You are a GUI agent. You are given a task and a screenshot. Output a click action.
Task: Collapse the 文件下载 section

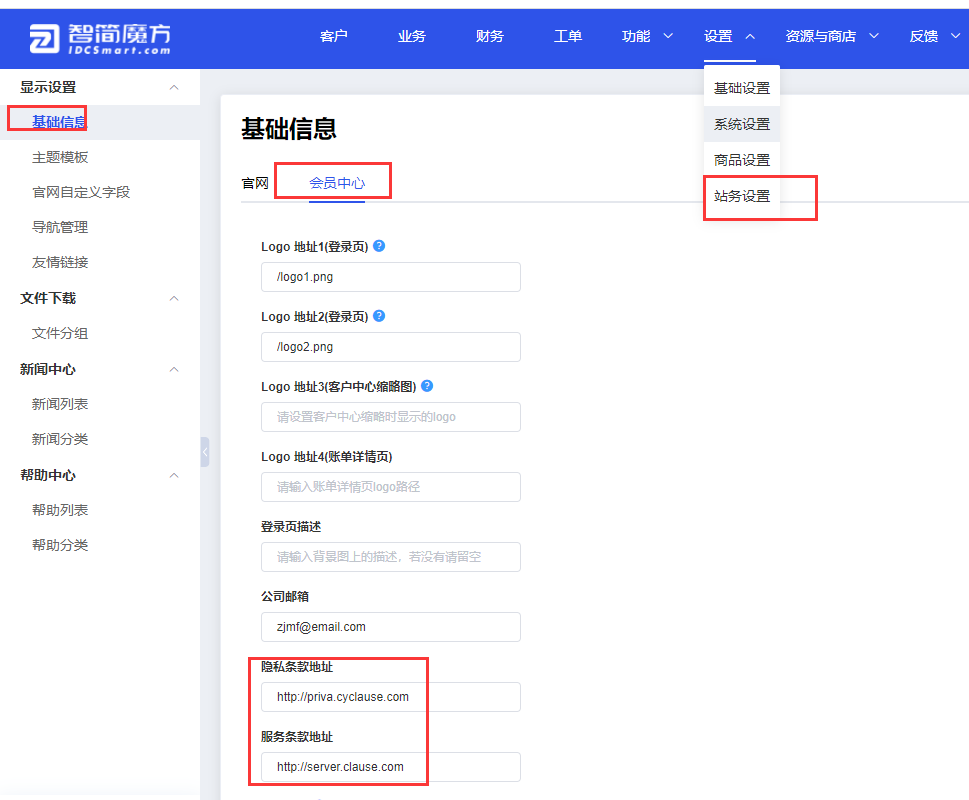click(x=174, y=298)
